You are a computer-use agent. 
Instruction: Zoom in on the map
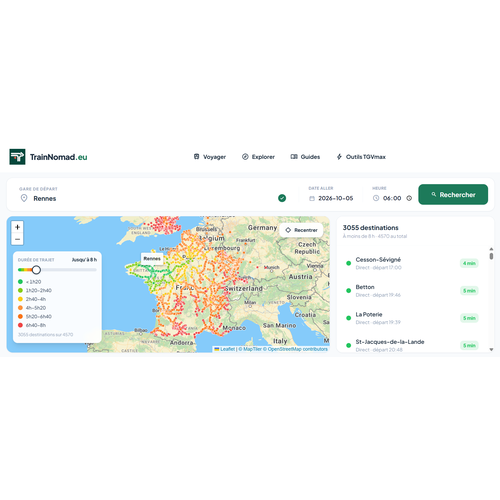pyautogui.click(x=17, y=227)
